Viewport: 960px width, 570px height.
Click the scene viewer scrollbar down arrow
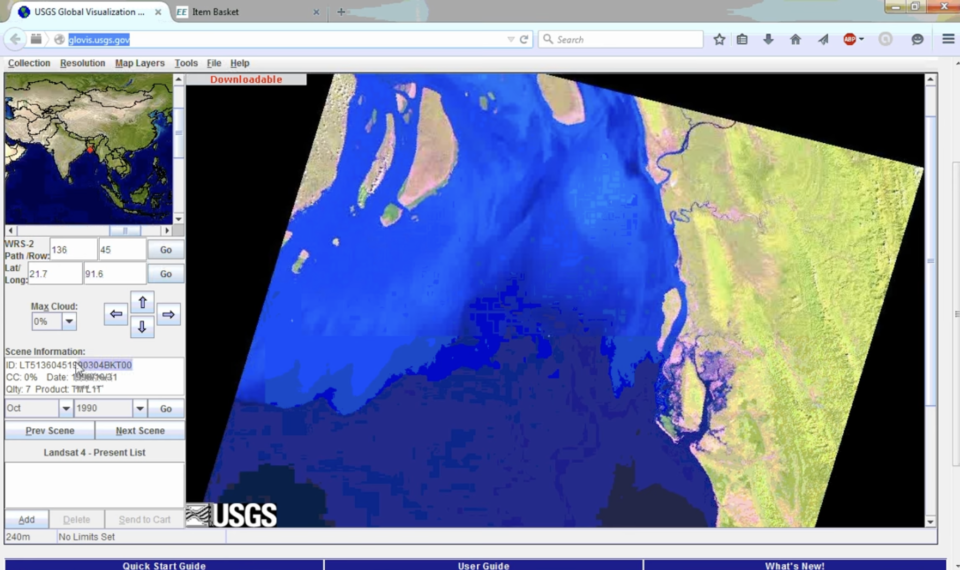(x=931, y=522)
